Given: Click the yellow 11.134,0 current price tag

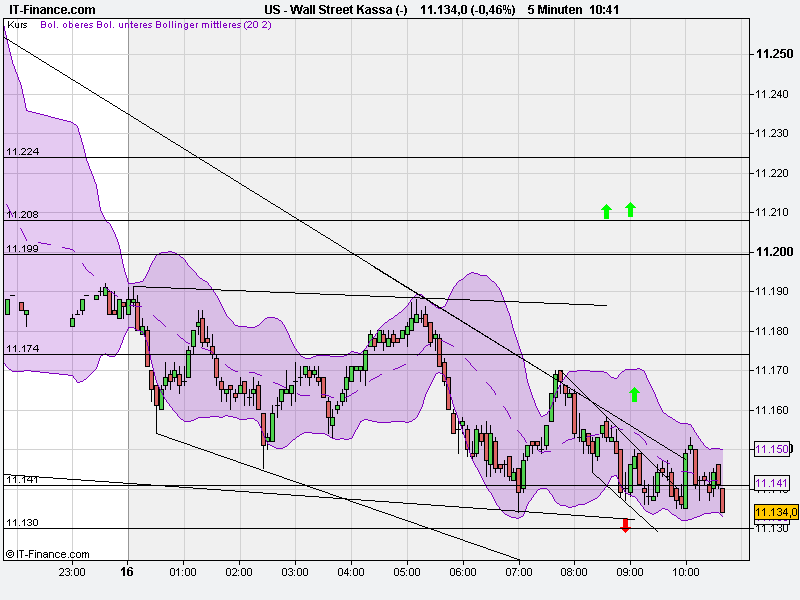Looking at the screenshot, I should coord(775,512).
